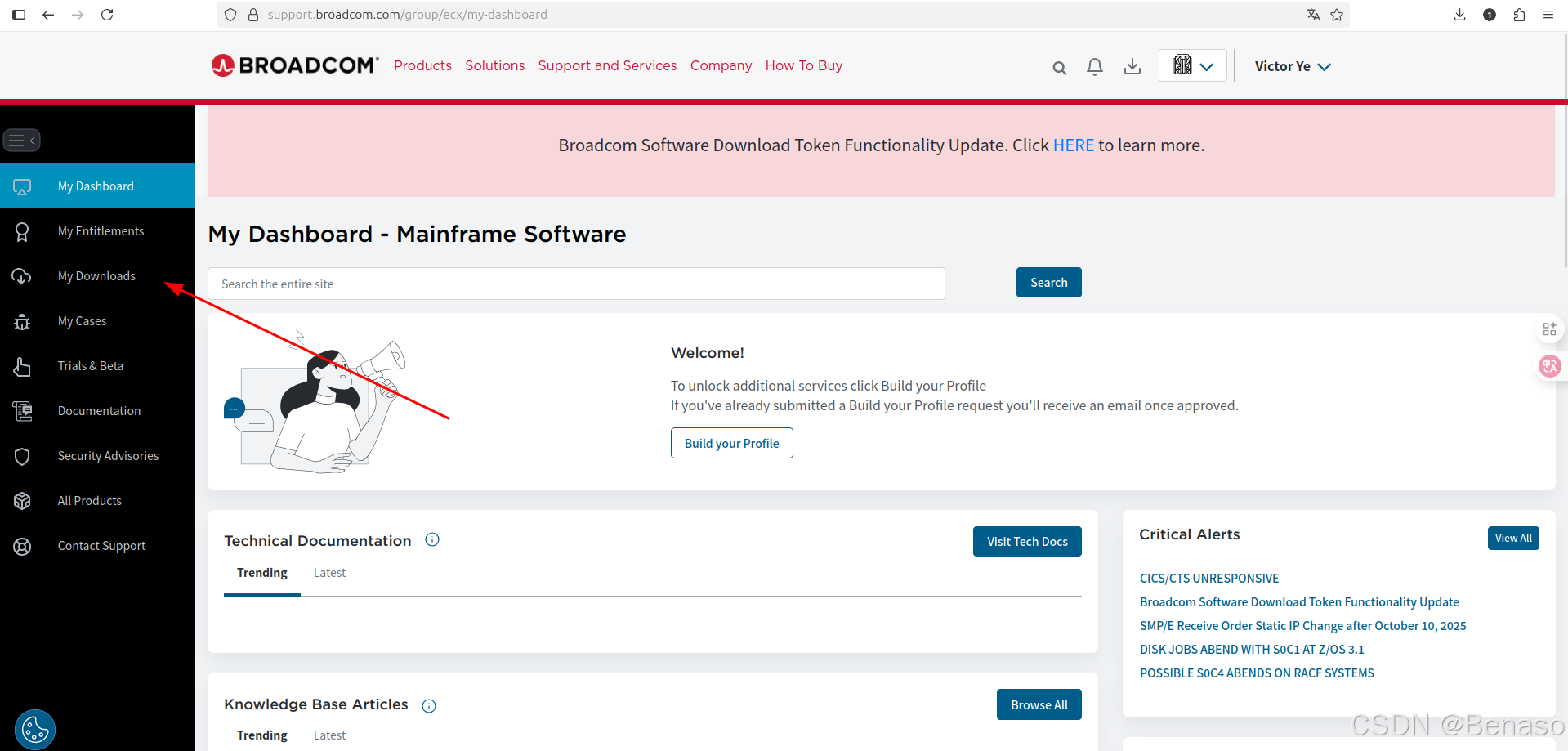Click the blue Search button

pos(1049,283)
